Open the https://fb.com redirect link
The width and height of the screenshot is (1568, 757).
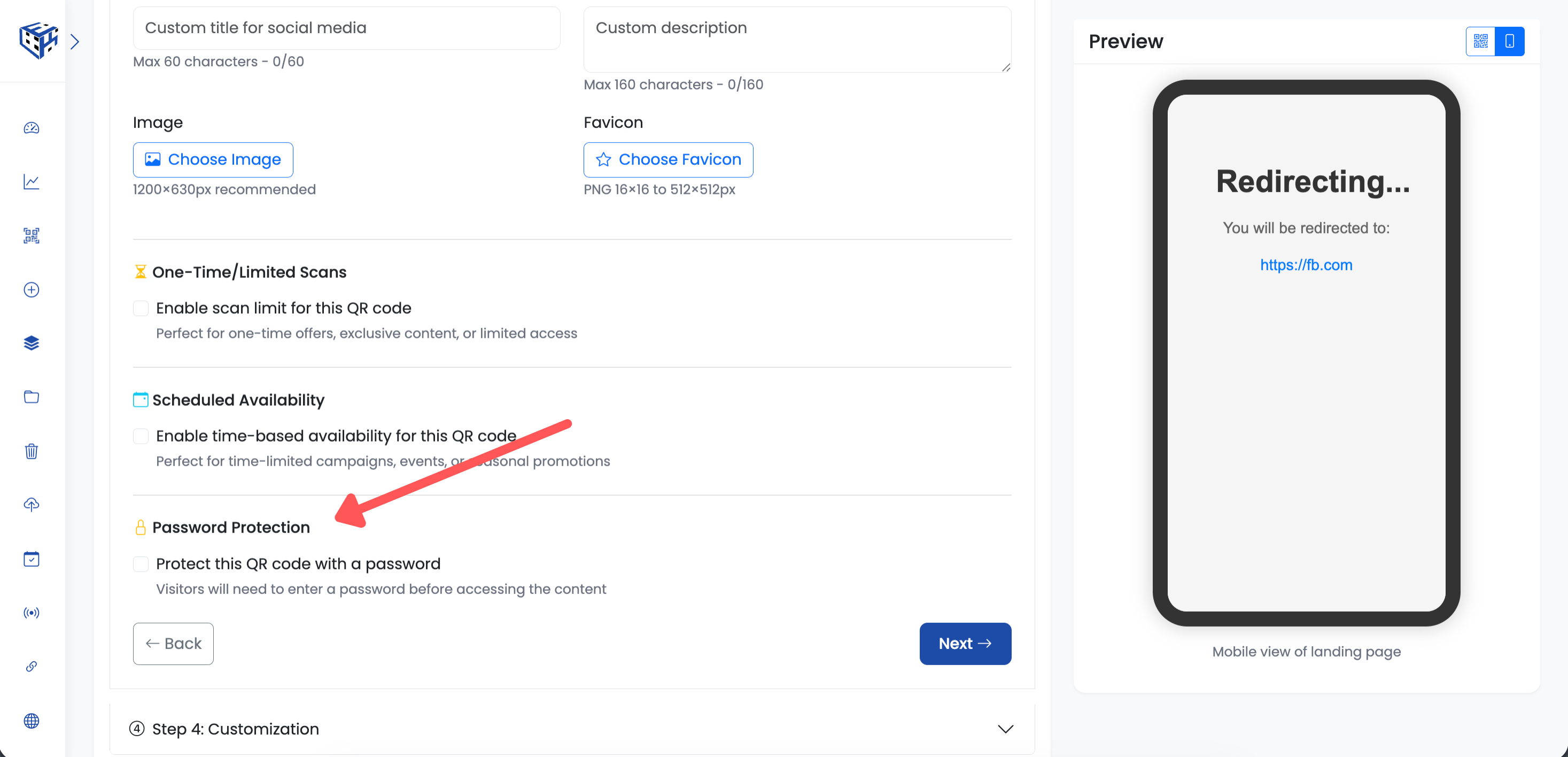click(x=1306, y=264)
